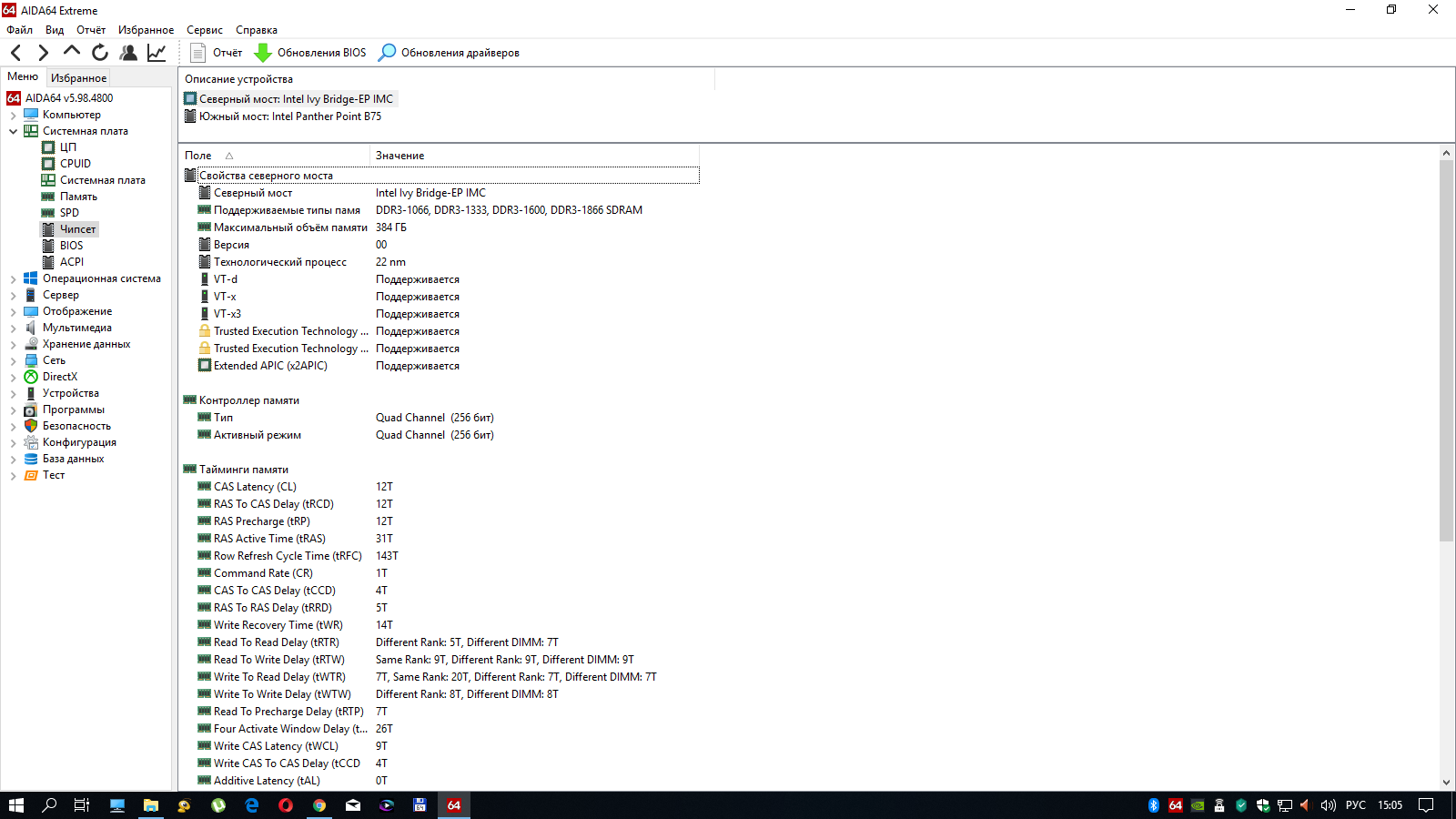Go back with the left arrow toolbar icon
1456x819 pixels.
15,53
